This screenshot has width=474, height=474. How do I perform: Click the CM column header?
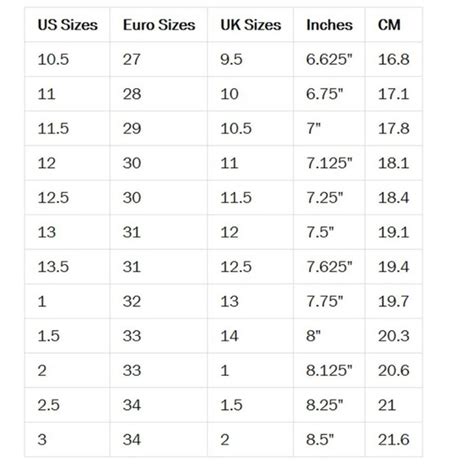(x=394, y=25)
